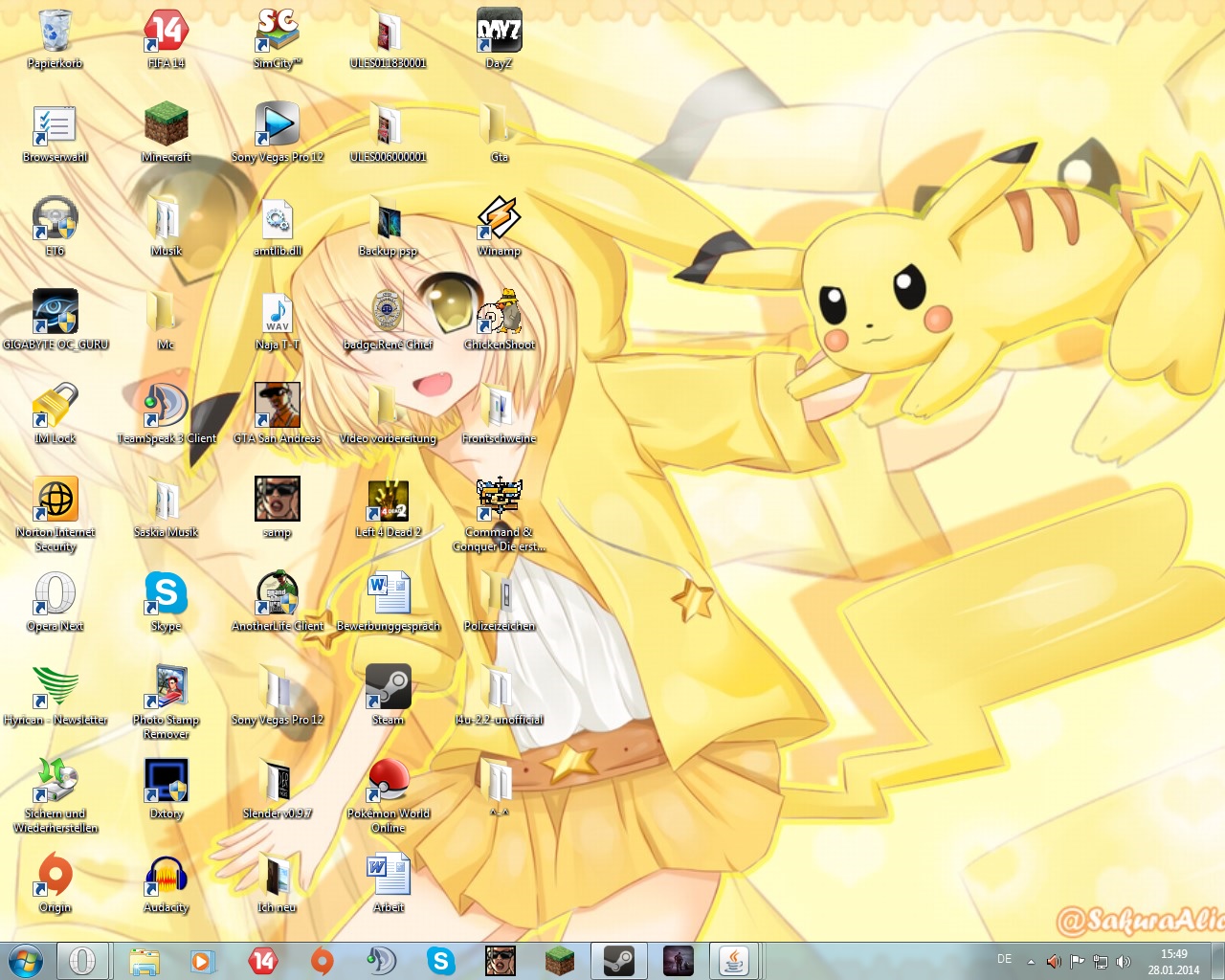
Task: Switch to the Java app in taskbar
Action: [x=734, y=961]
